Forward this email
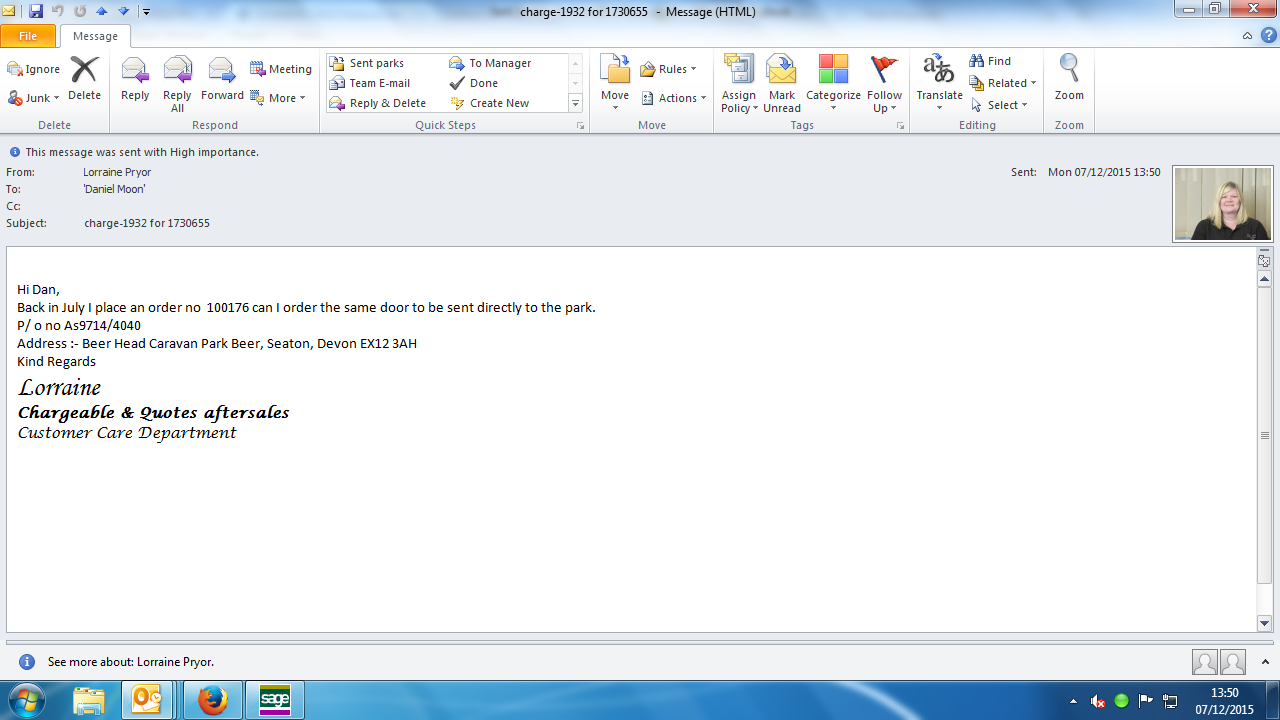The height and width of the screenshot is (720, 1280). 222,79
